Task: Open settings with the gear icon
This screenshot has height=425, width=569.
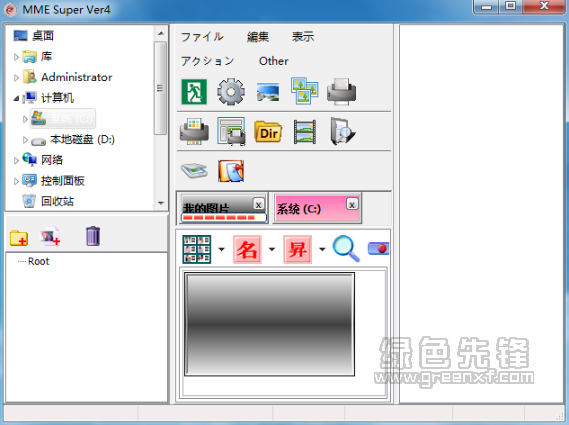Action: 231,91
